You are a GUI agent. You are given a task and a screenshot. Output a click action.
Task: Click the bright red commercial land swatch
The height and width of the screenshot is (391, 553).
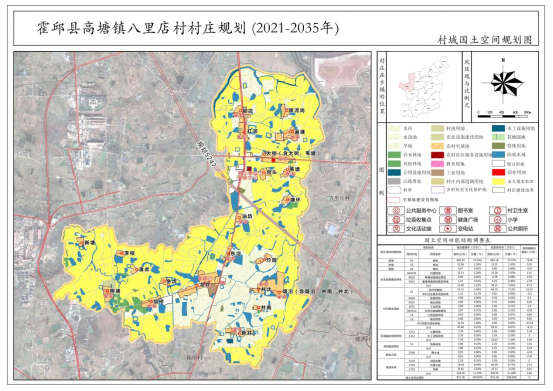tap(499, 172)
